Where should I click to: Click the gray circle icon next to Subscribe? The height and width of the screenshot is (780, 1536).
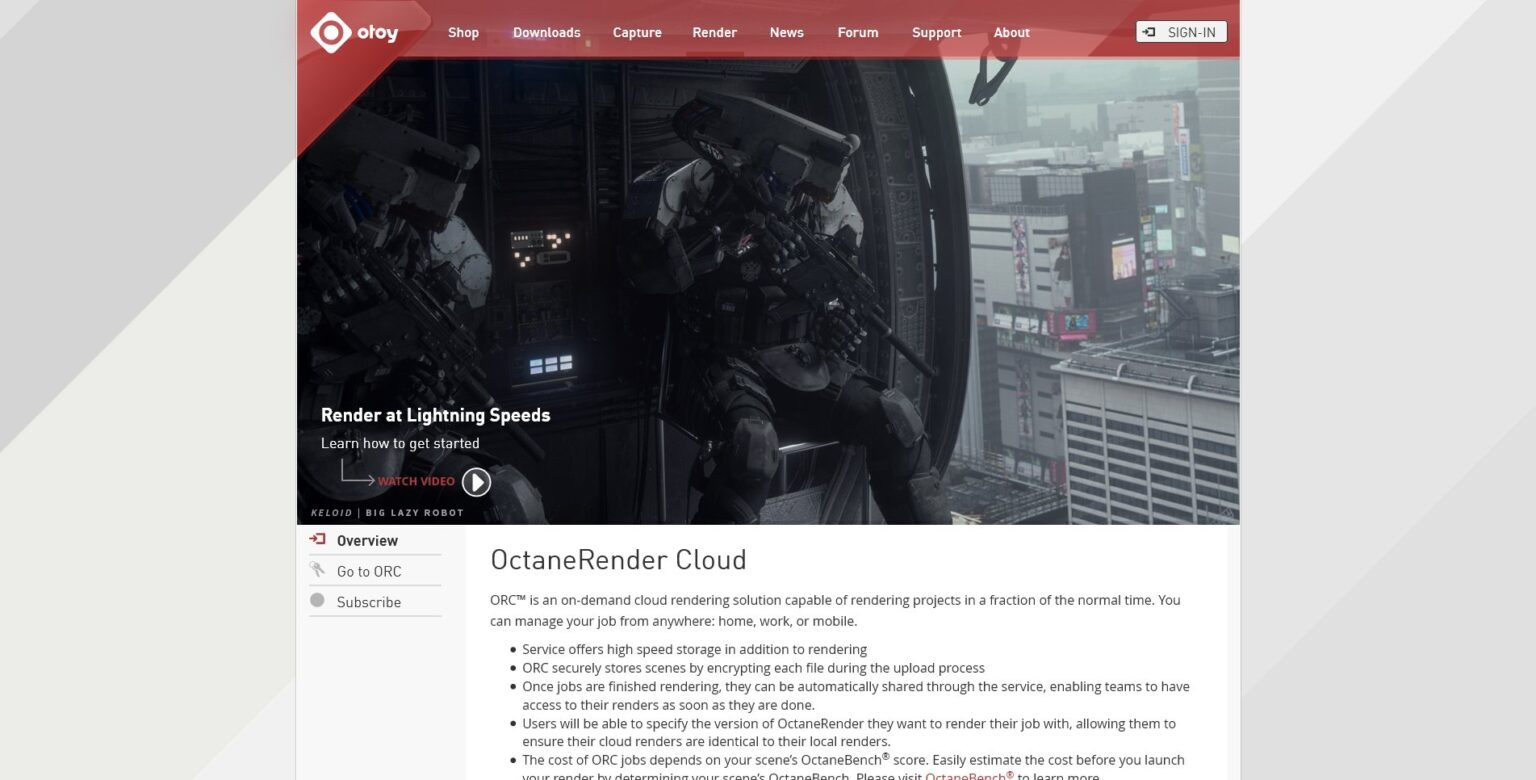coord(317,599)
